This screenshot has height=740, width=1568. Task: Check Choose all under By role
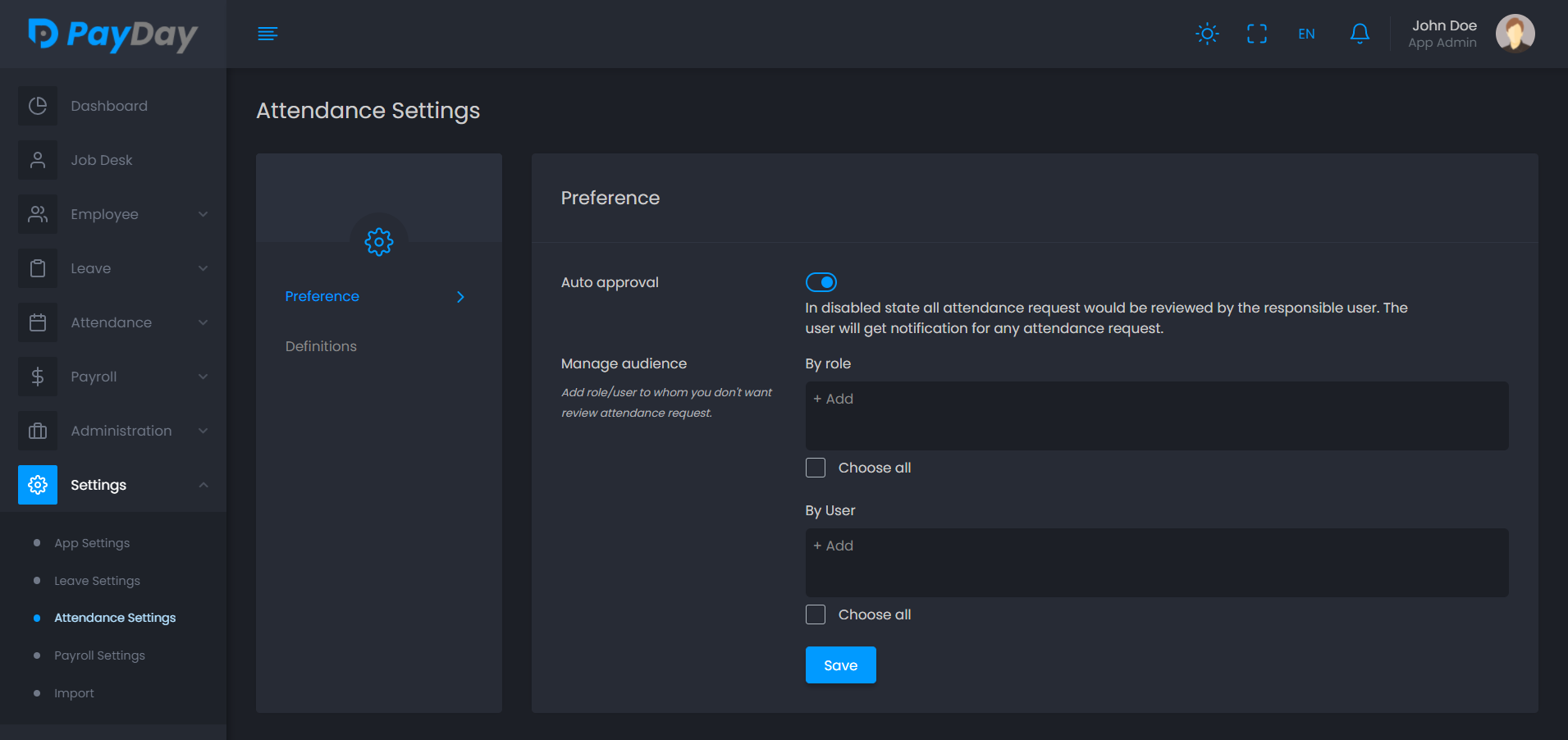pos(816,468)
